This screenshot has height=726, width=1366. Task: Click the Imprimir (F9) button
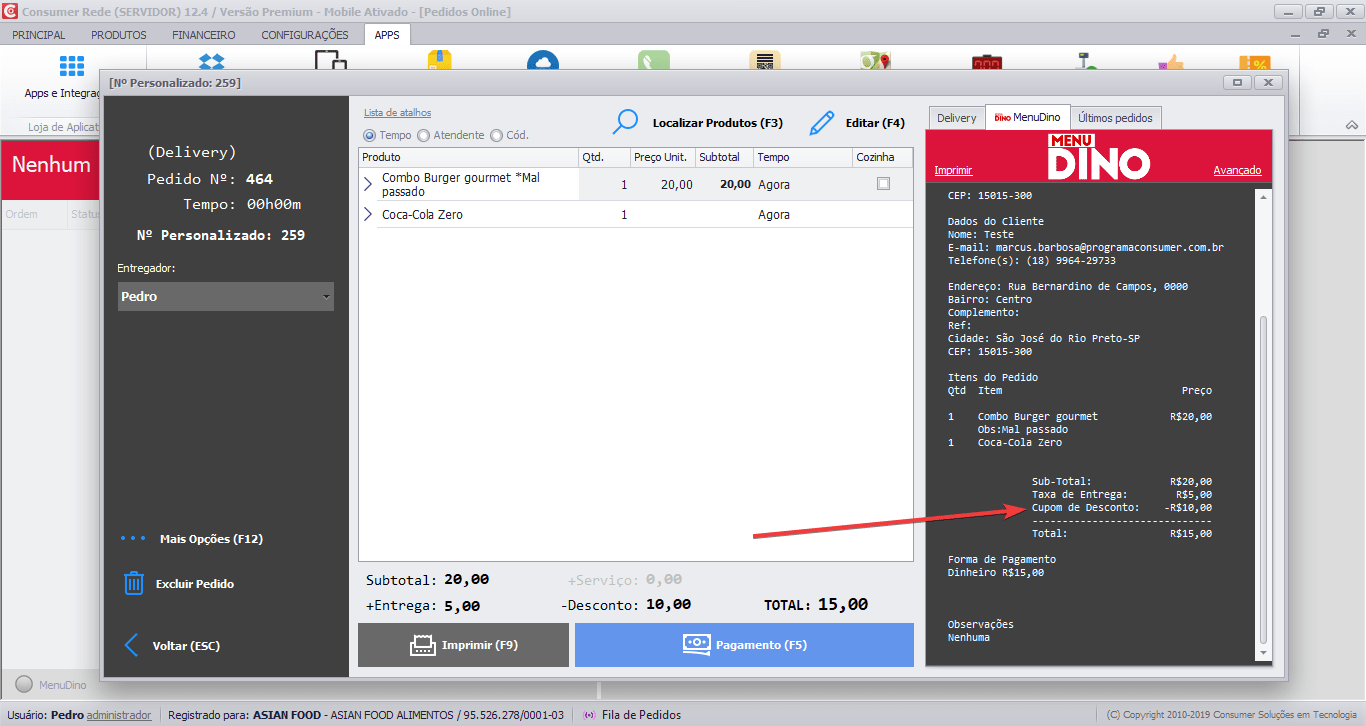(x=463, y=645)
